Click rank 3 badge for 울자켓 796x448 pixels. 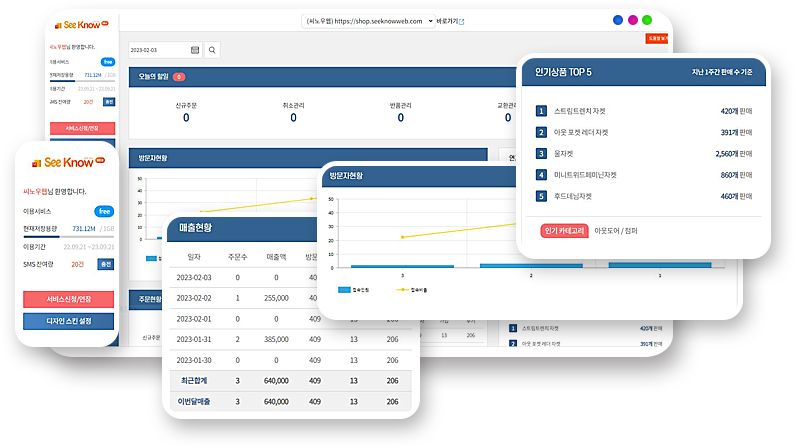pos(541,154)
